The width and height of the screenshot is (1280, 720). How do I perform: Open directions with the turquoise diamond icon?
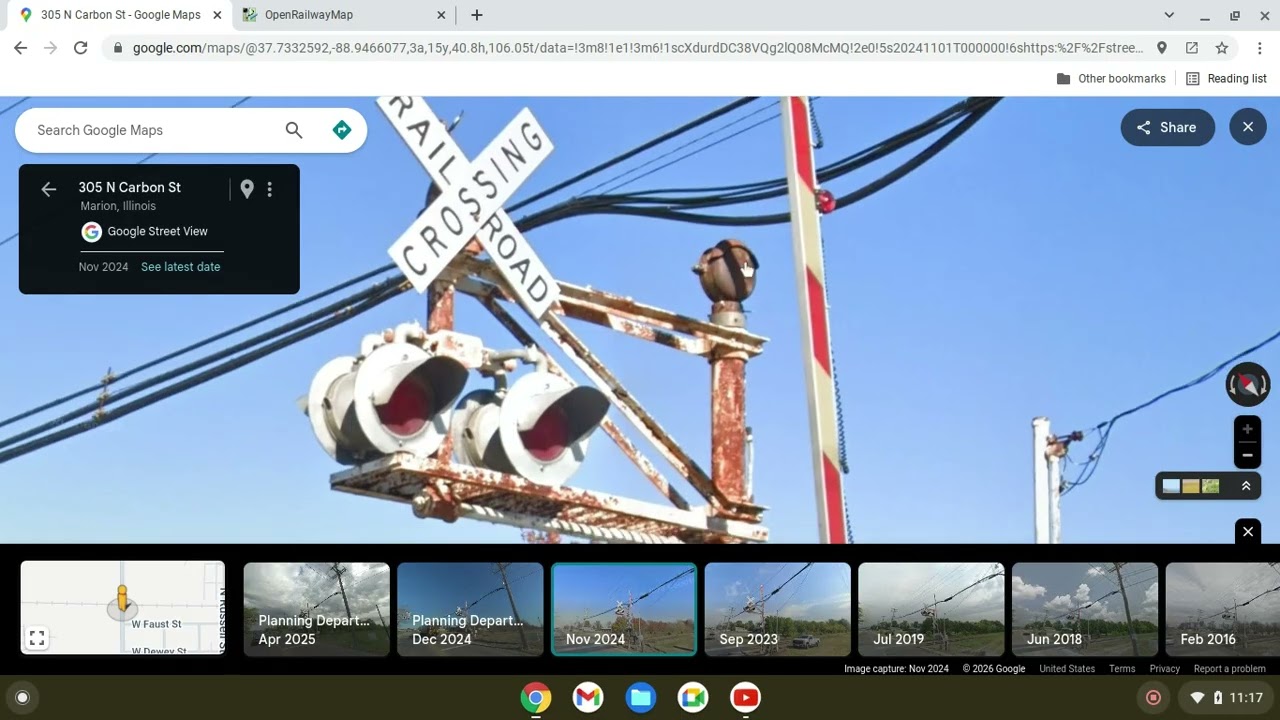[x=342, y=130]
